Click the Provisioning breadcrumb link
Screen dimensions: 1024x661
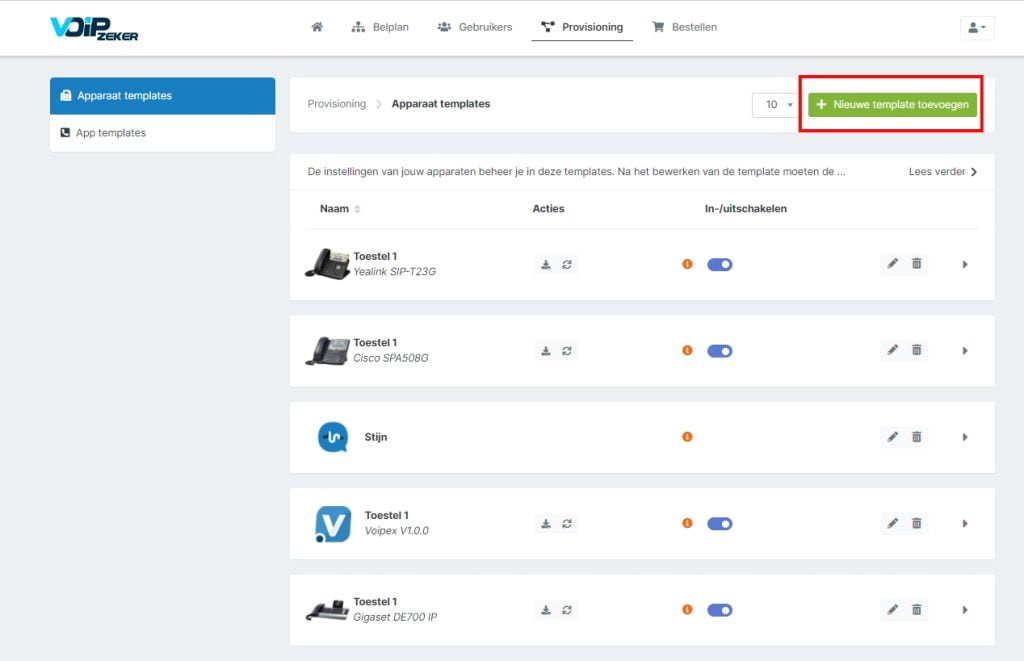click(x=337, y=104)
